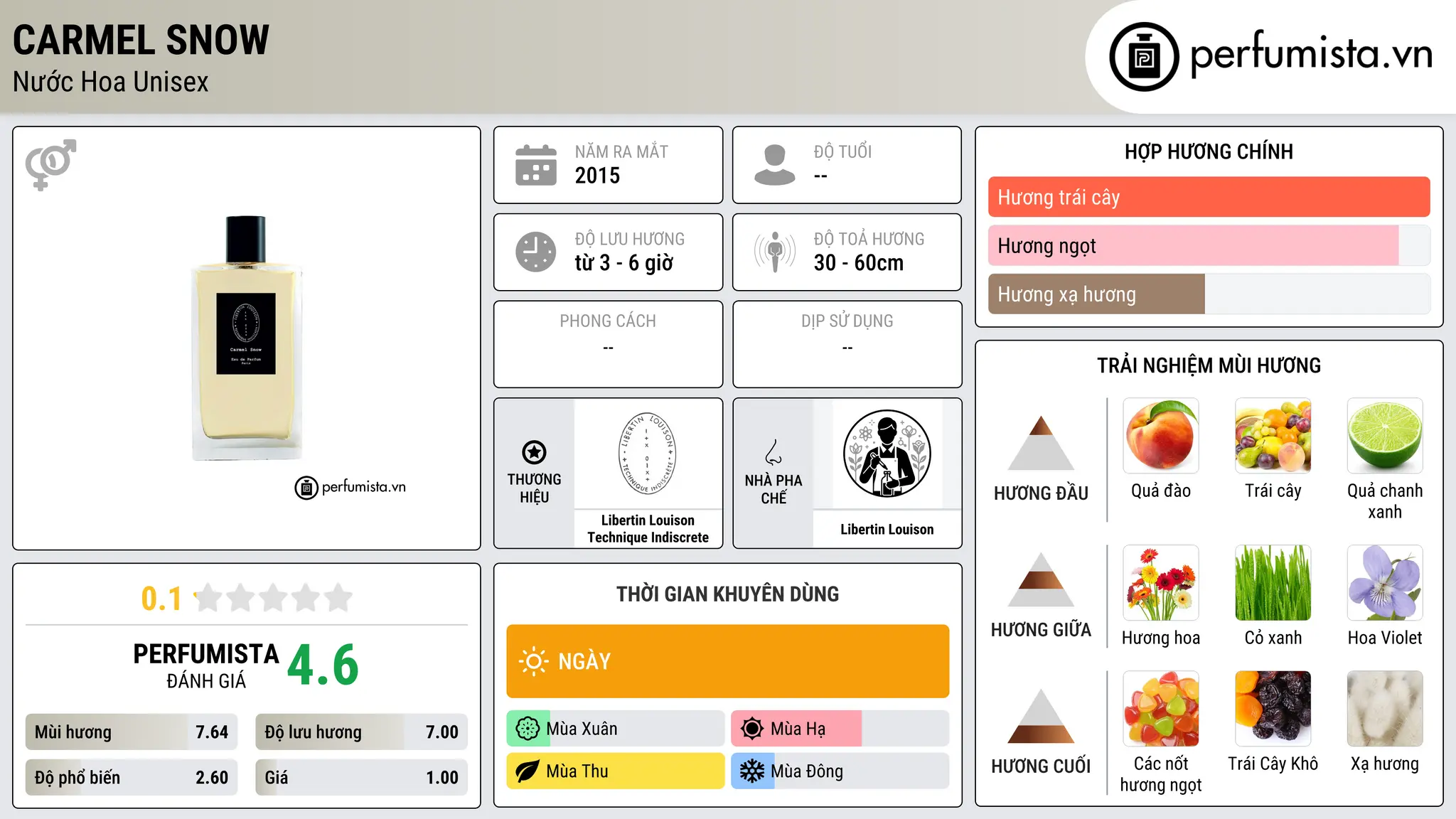Click the unisex gender symbol icon
The image size is (1456, 819).
[x=50, y=164]
